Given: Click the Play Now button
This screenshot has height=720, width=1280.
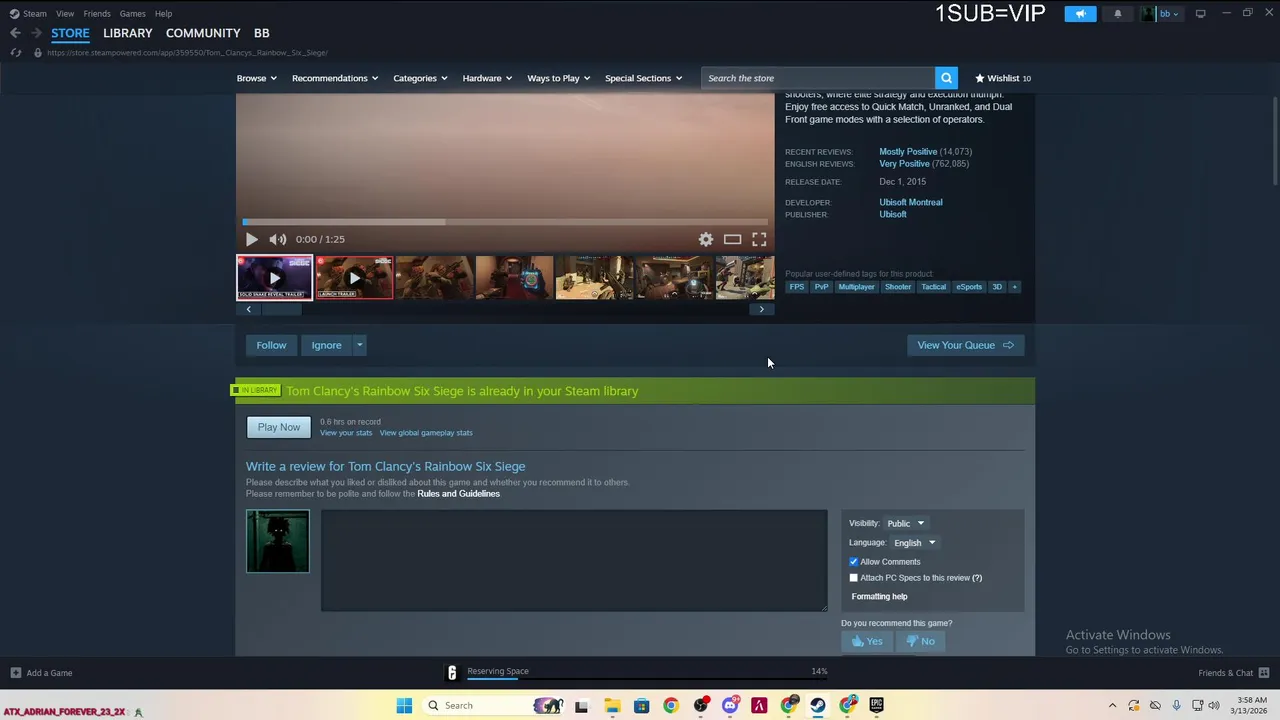Looking at the screenshot, I should pos(279,427).
